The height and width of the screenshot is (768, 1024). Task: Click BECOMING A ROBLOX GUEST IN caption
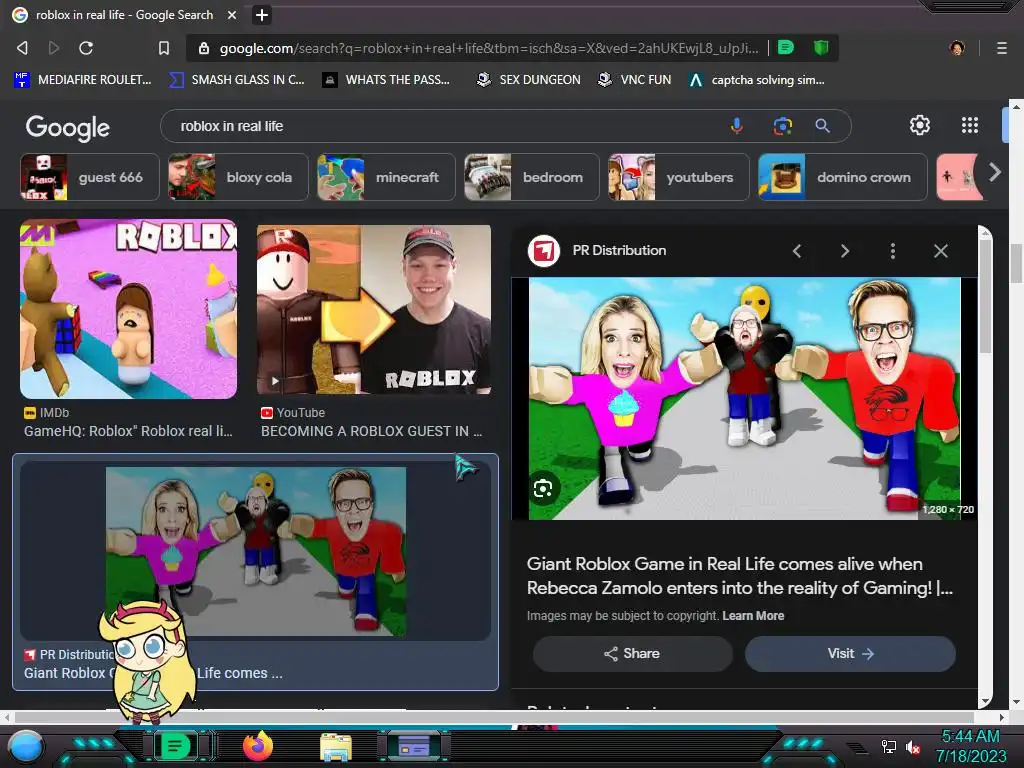(371, 431)
